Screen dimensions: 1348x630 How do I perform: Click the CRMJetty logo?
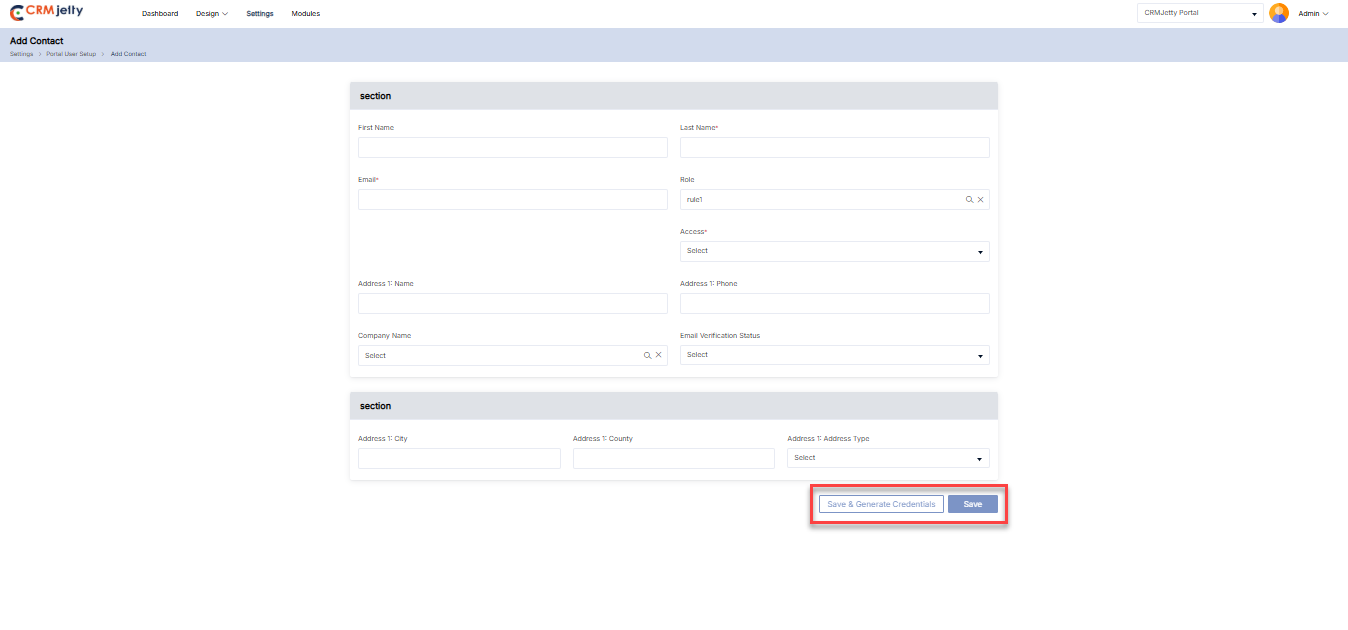pos(47,13)
